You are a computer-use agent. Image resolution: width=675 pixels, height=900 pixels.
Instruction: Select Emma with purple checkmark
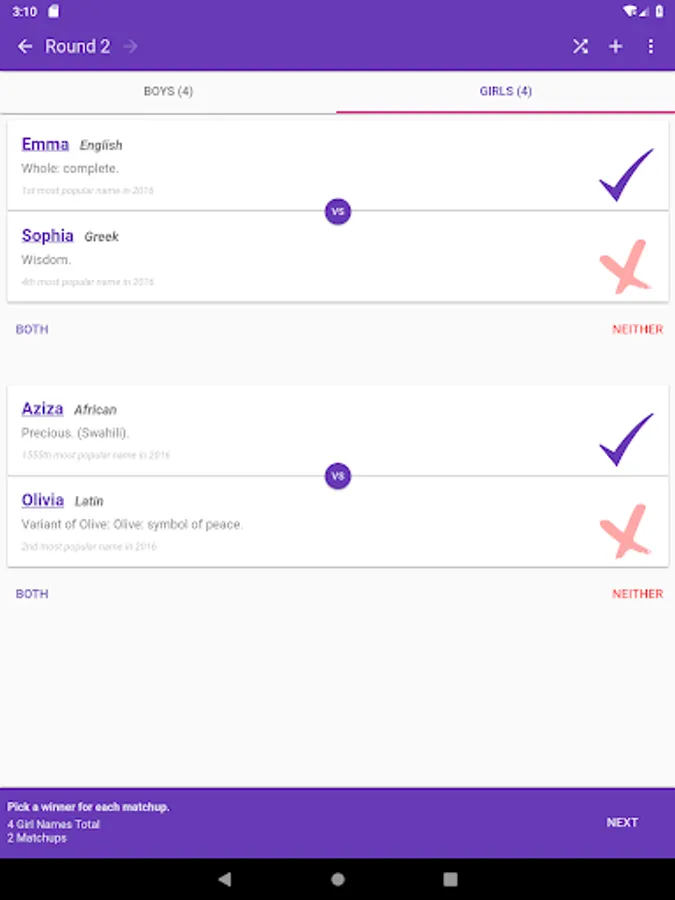[x=626, y=174]
